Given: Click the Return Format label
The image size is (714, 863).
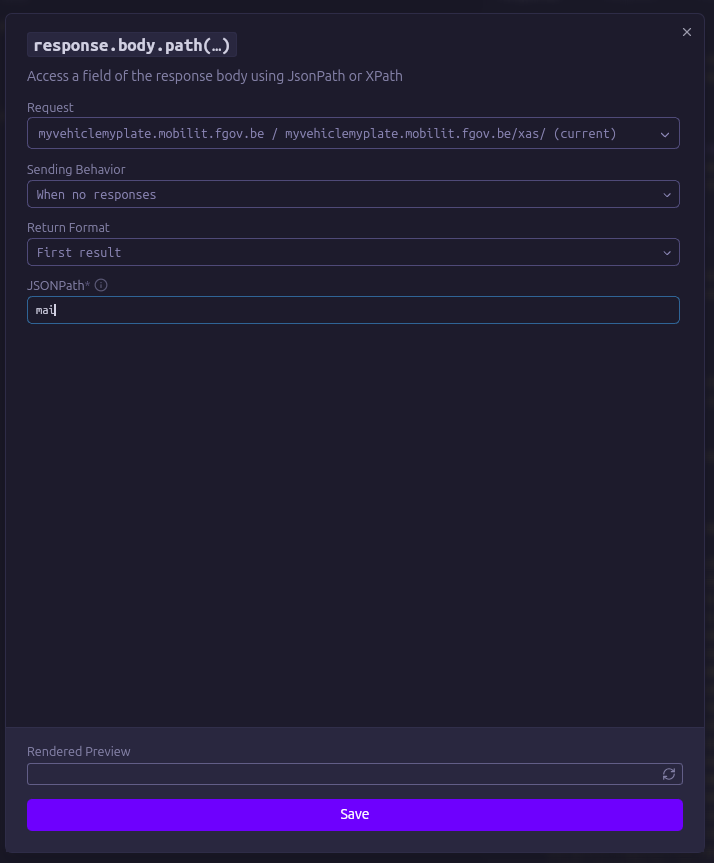Looking at the screenshot, I should coord(68,228).
